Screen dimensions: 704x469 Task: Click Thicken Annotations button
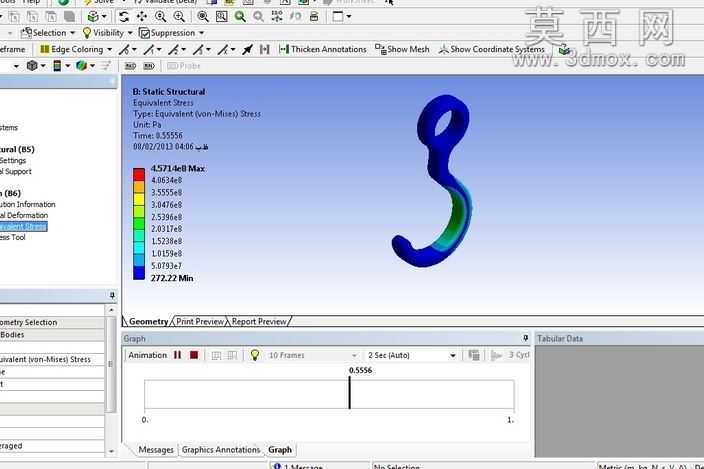click(323, 49)
